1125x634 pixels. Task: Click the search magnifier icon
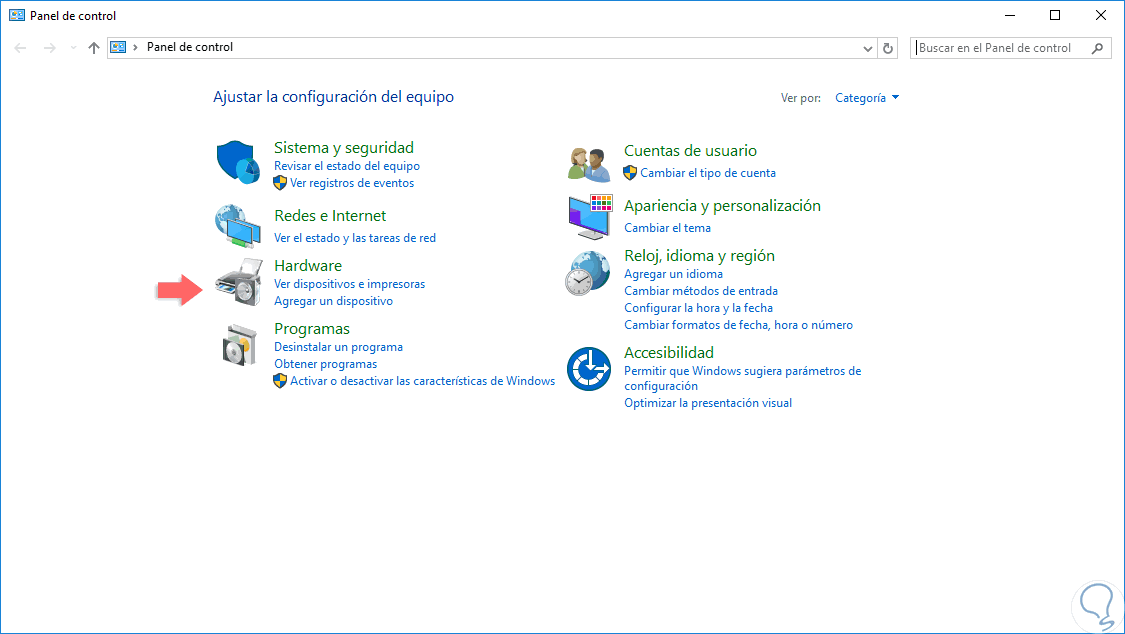coord(1097,48)
